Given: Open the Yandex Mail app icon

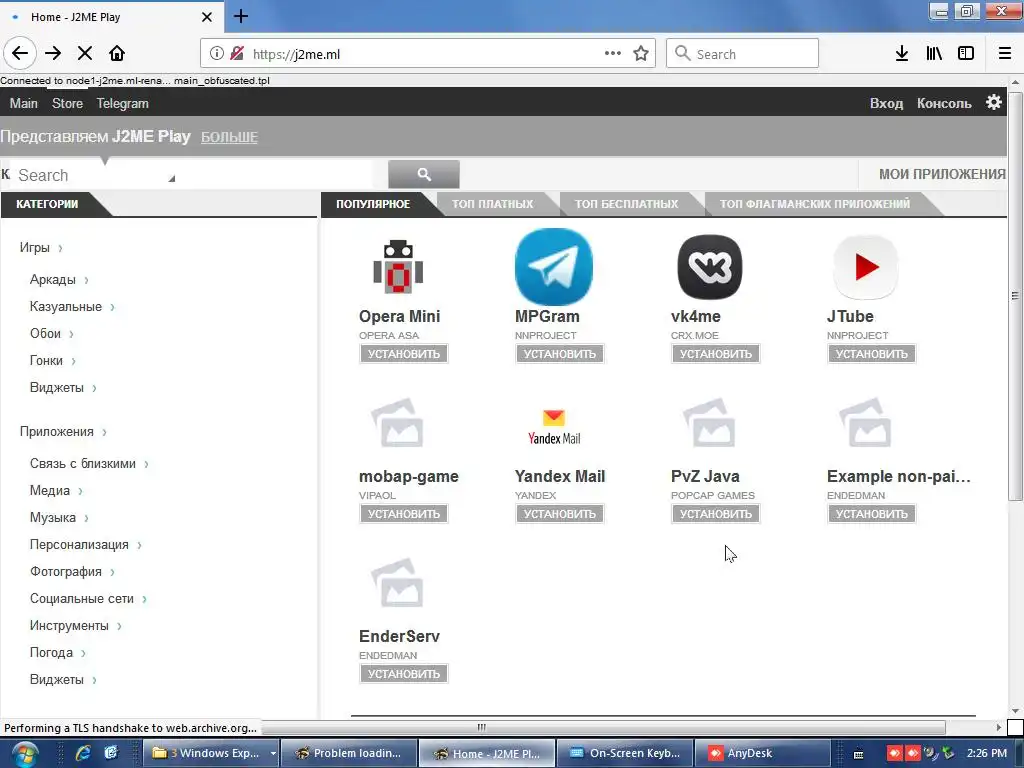Looking at the screenshot, I should pos(554,427).
